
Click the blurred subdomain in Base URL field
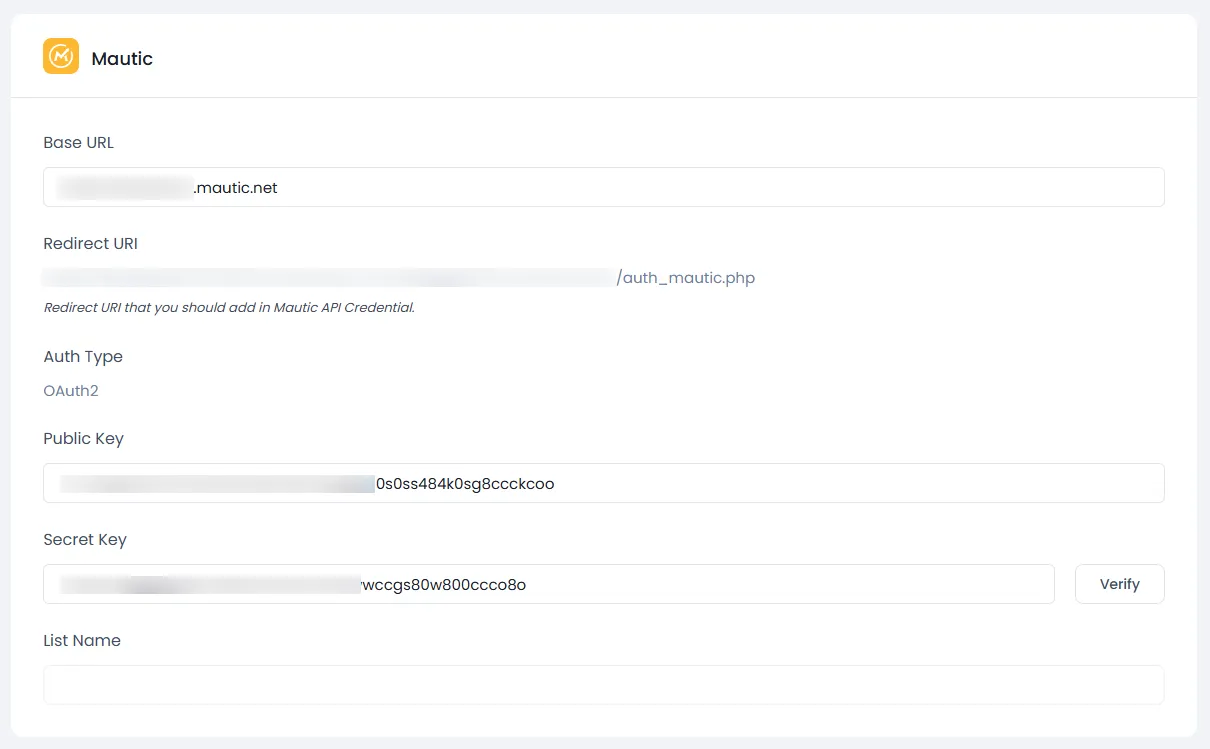125,187
